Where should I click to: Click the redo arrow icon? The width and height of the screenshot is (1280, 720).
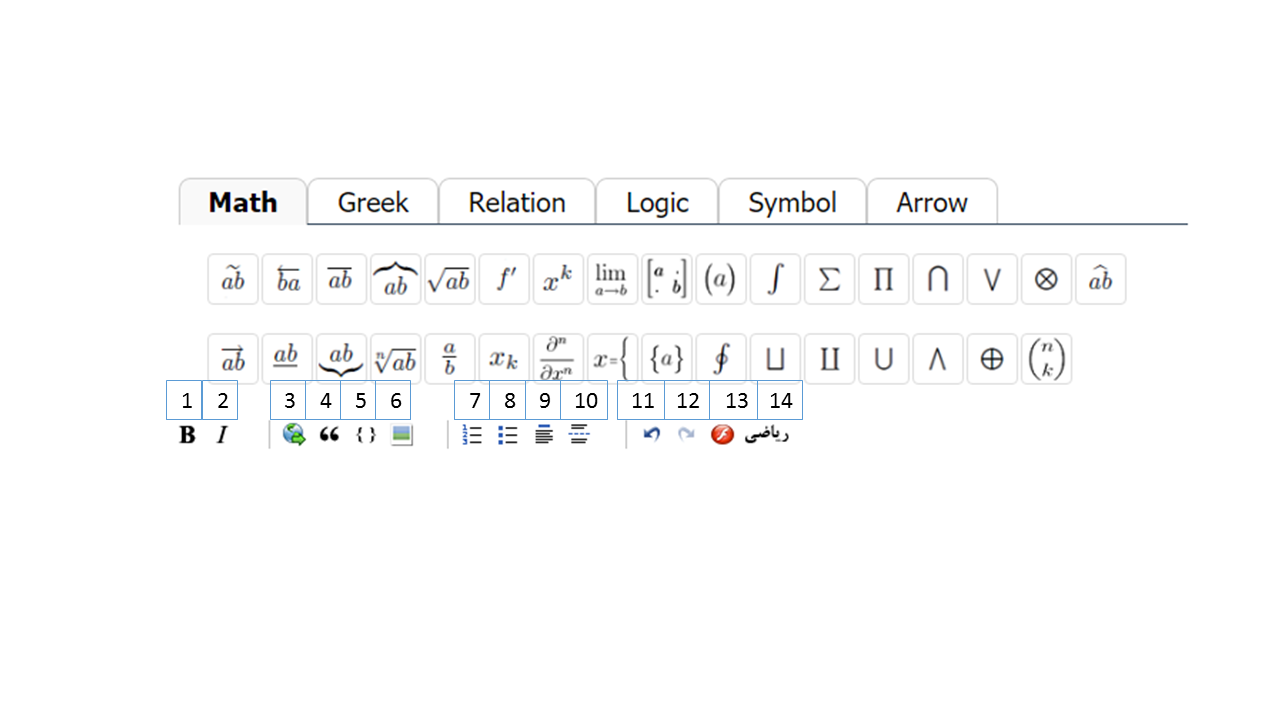[x=686, y=434]
